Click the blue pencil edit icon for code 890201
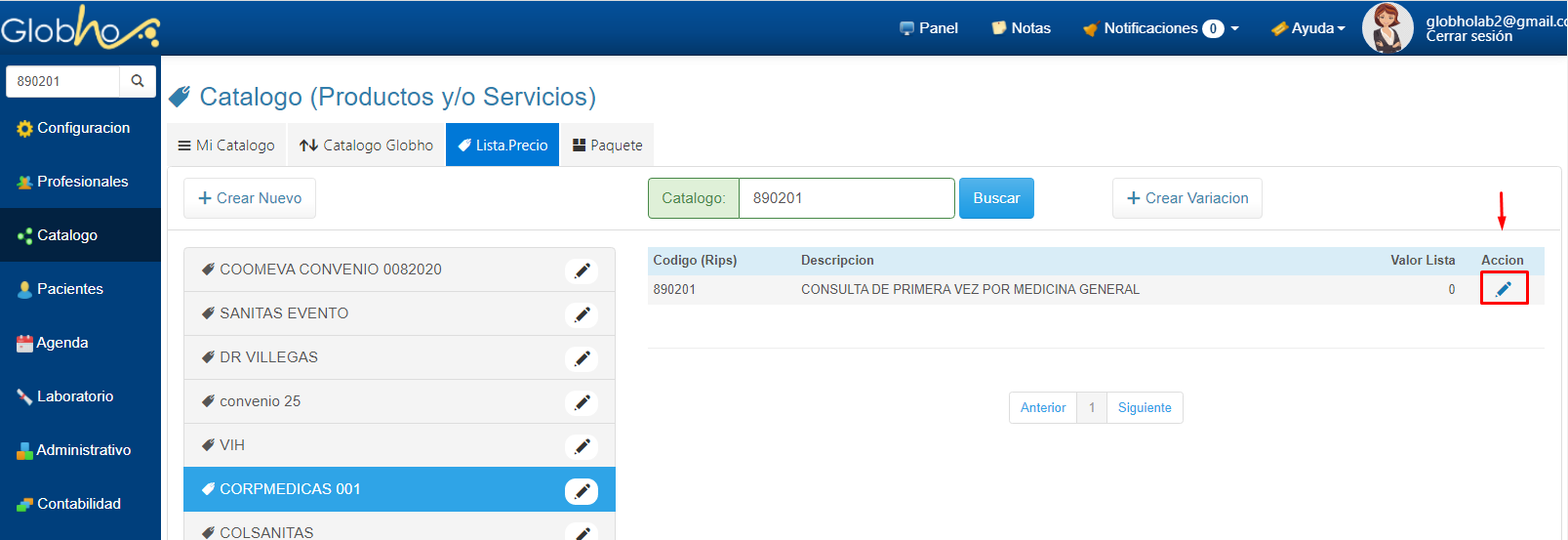1568x540 pixels. [1504, 289]
